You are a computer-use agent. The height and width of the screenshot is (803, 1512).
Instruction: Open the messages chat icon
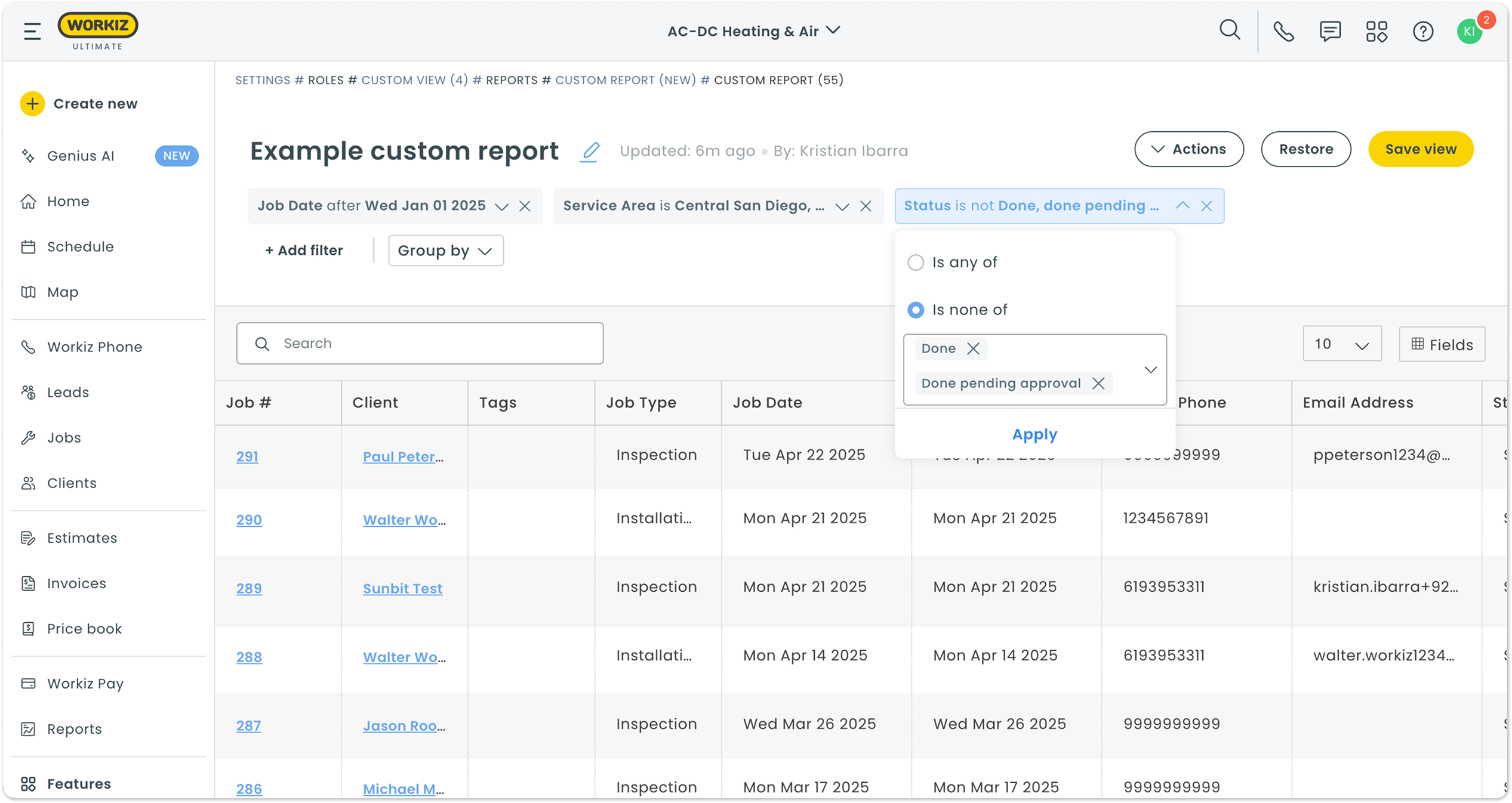1330,31
